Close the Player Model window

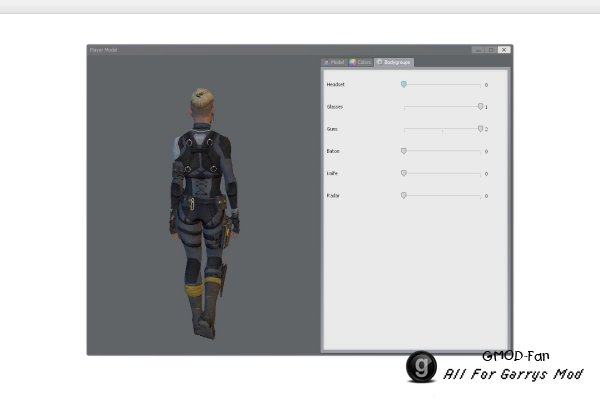point(504,50)
